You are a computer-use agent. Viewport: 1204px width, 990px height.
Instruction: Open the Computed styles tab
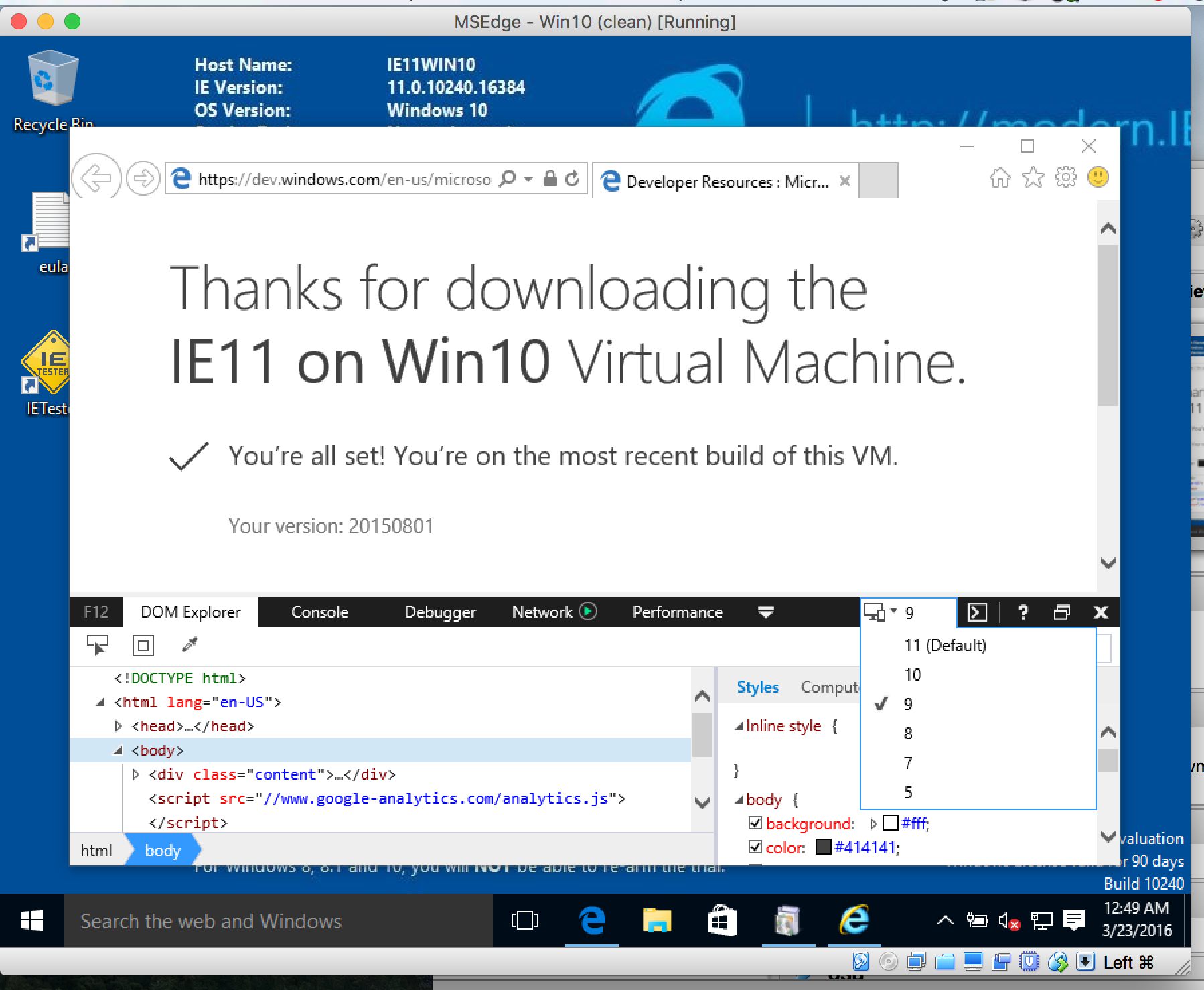tap(830, 687)
